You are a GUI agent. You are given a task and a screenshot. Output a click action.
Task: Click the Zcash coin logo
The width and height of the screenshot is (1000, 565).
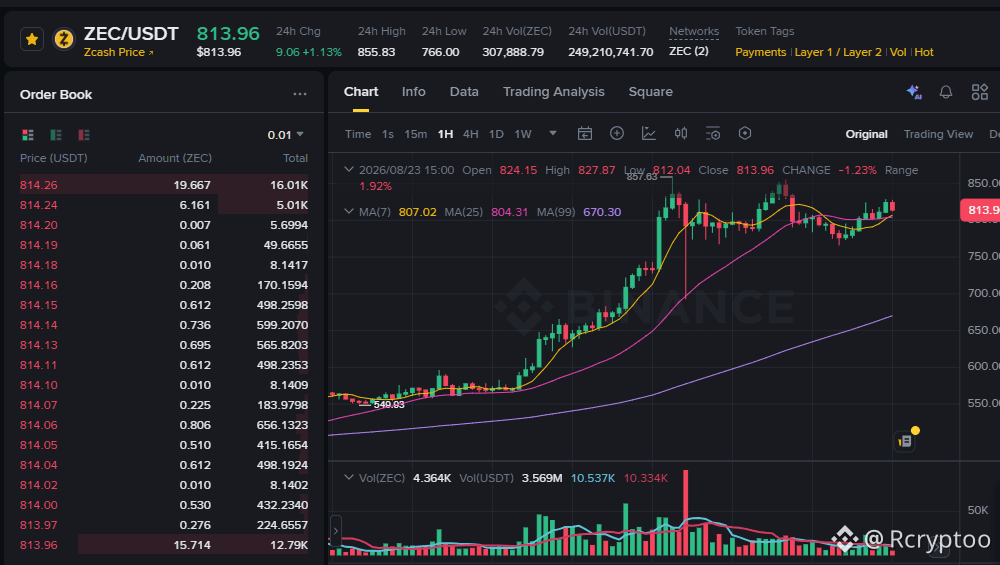coord(63,40)
